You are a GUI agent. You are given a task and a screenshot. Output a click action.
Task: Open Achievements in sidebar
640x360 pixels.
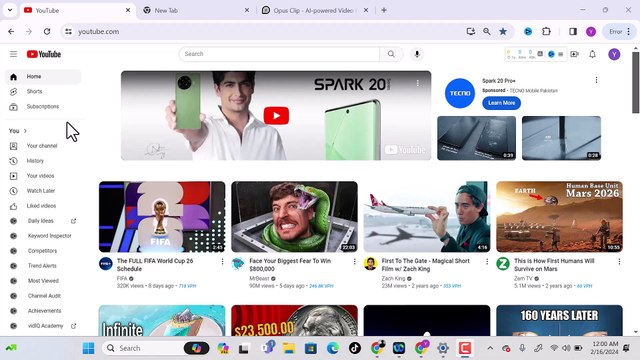point(43,311)
